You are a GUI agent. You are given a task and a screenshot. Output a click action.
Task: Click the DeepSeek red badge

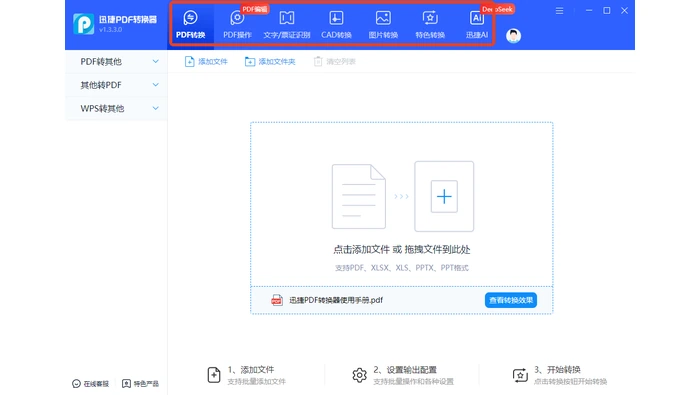(497, 9)
